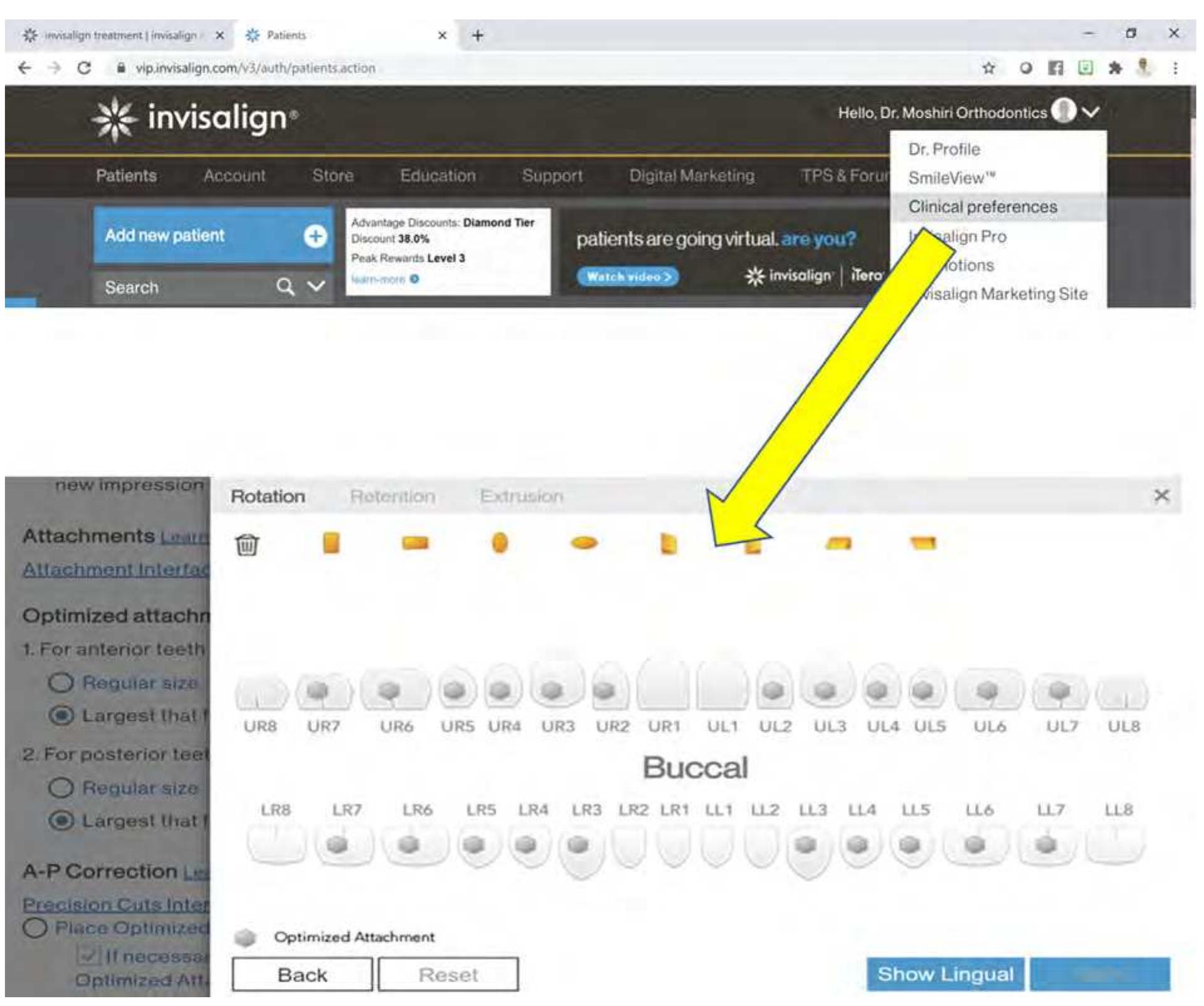The height and width of the screenshot is (1006, 1204).
Task: Click the LR3 lower canine tooth
Action: [582, 851]
